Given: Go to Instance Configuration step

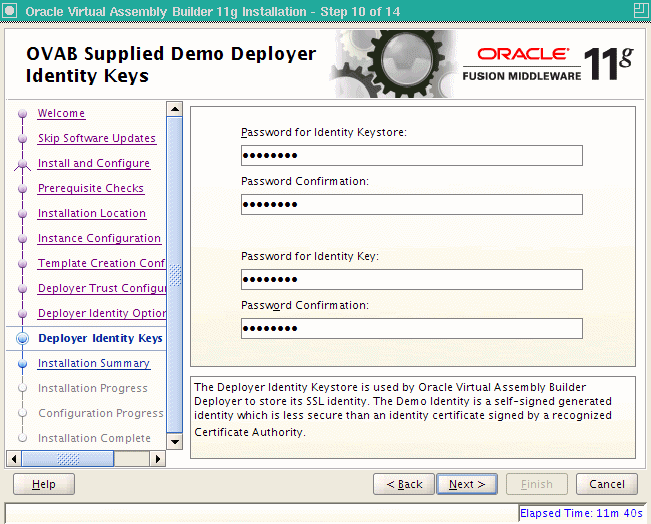Looking at the screenshot, I should pos(99,238).
